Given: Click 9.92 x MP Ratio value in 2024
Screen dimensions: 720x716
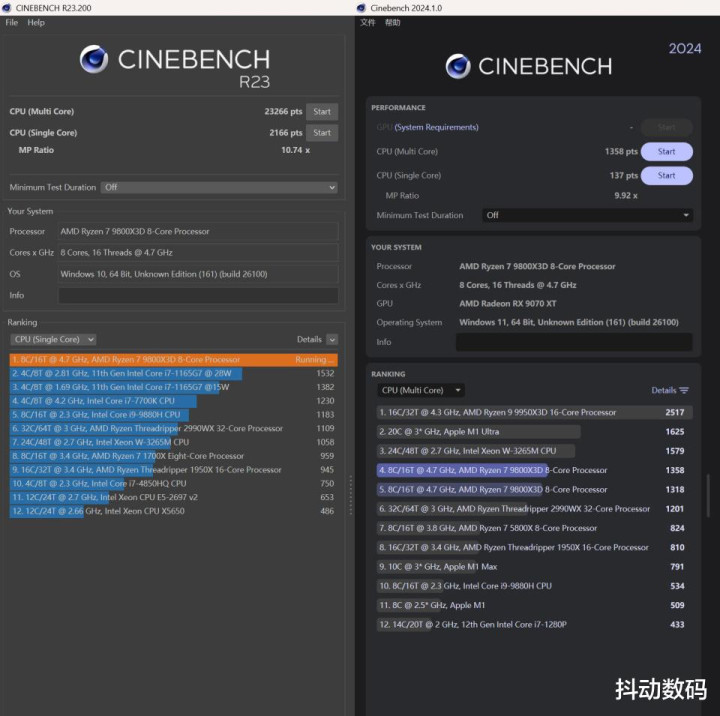Looking at the screenshot, I should coord(626,196).
